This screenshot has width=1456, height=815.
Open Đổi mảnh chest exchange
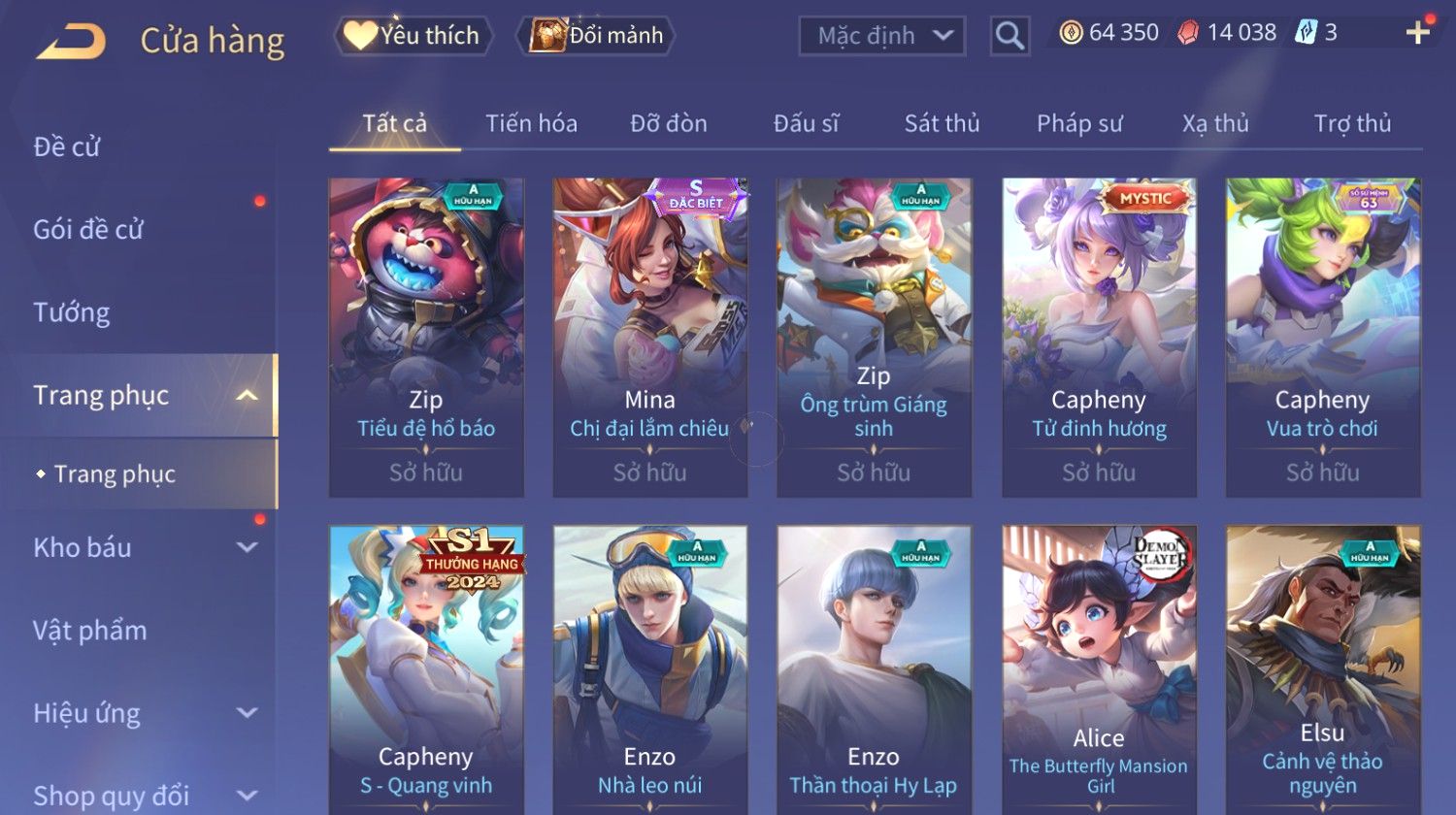(x=596, y=36)
